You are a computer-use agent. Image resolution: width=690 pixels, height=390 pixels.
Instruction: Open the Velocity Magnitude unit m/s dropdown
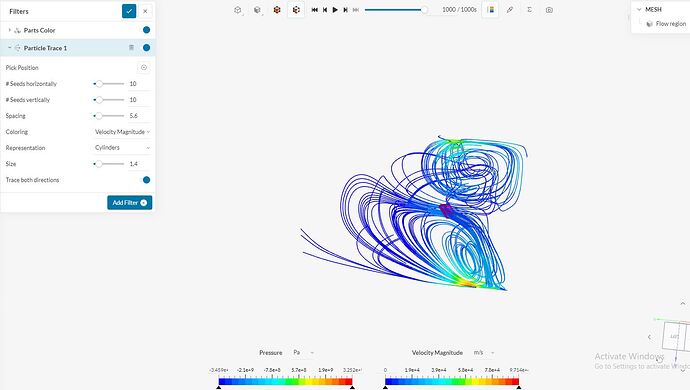(x=484, y=353)
